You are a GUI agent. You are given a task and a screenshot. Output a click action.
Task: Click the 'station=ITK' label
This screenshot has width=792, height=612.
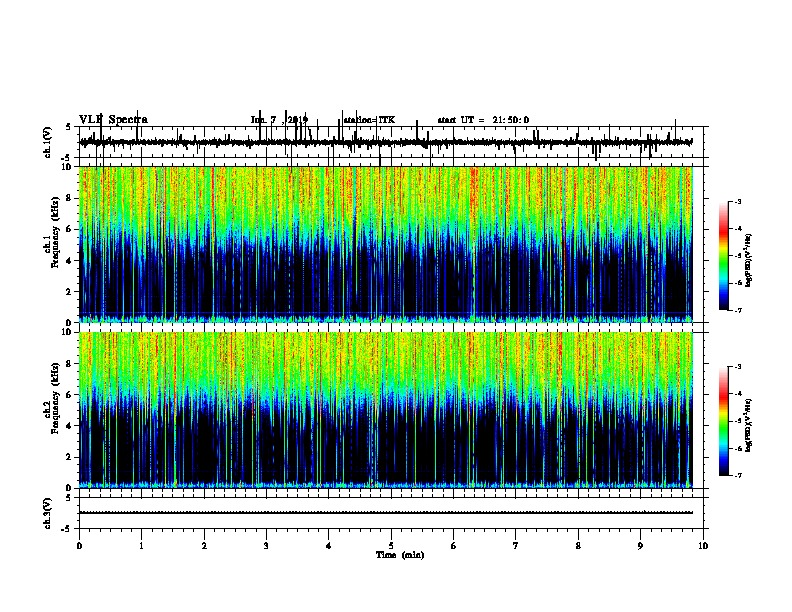point(369,120)
